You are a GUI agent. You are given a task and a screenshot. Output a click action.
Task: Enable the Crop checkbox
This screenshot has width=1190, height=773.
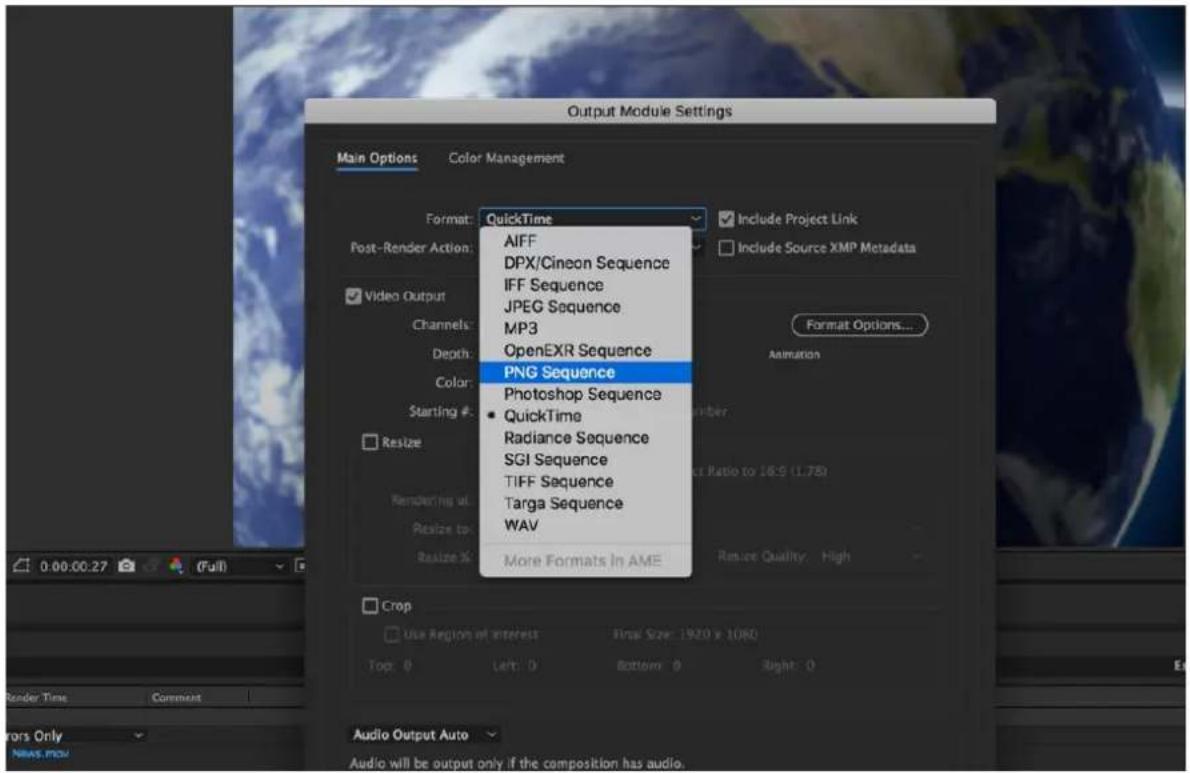[x=370, y=605]
